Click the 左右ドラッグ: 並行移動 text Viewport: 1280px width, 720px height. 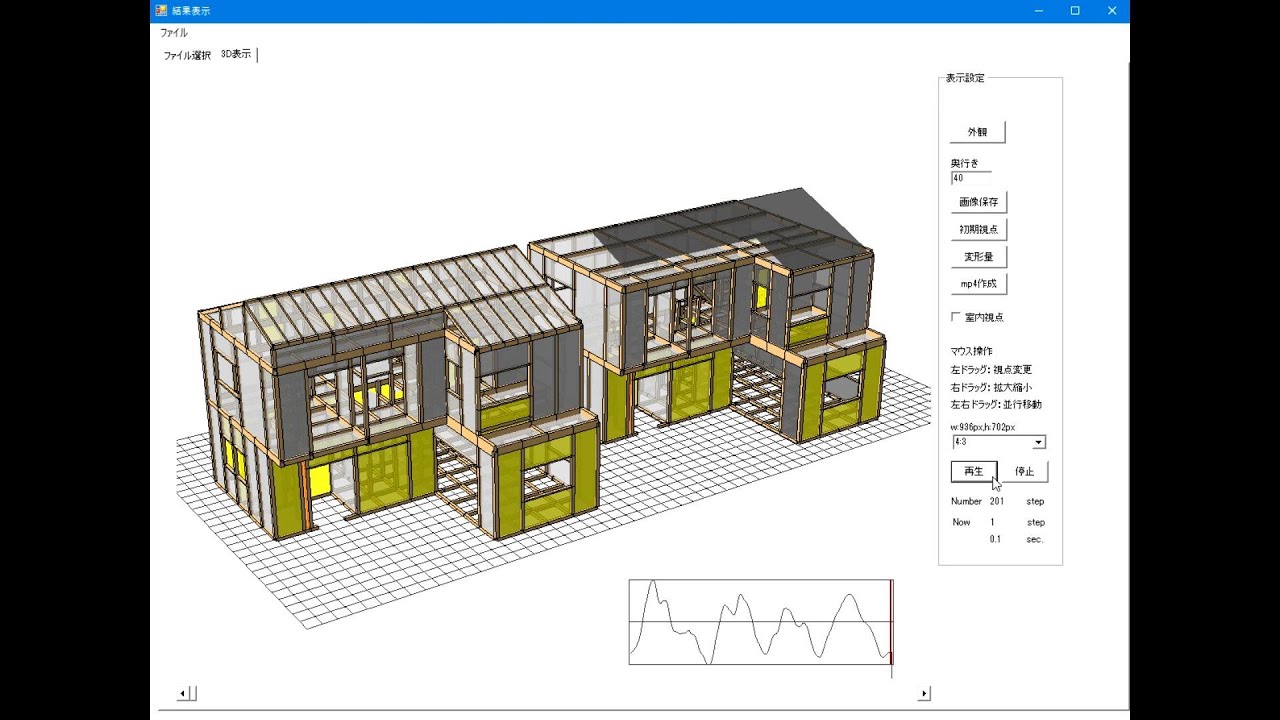tap(996, 405)
